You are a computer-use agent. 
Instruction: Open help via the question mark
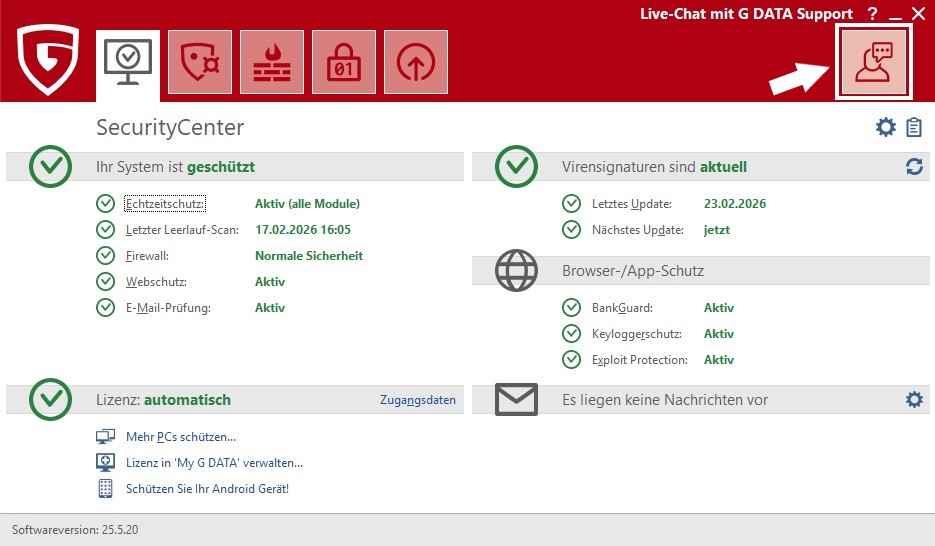click(x=872, y=14)
